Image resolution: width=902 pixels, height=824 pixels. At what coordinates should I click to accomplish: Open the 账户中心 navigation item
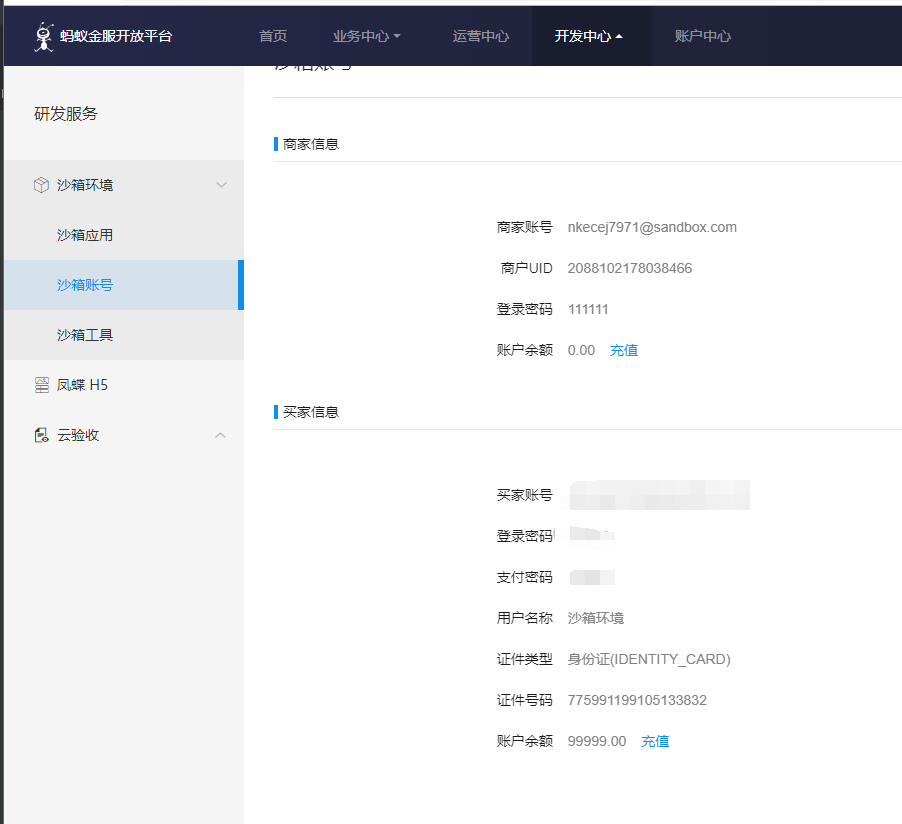click(x=702, y=36)
